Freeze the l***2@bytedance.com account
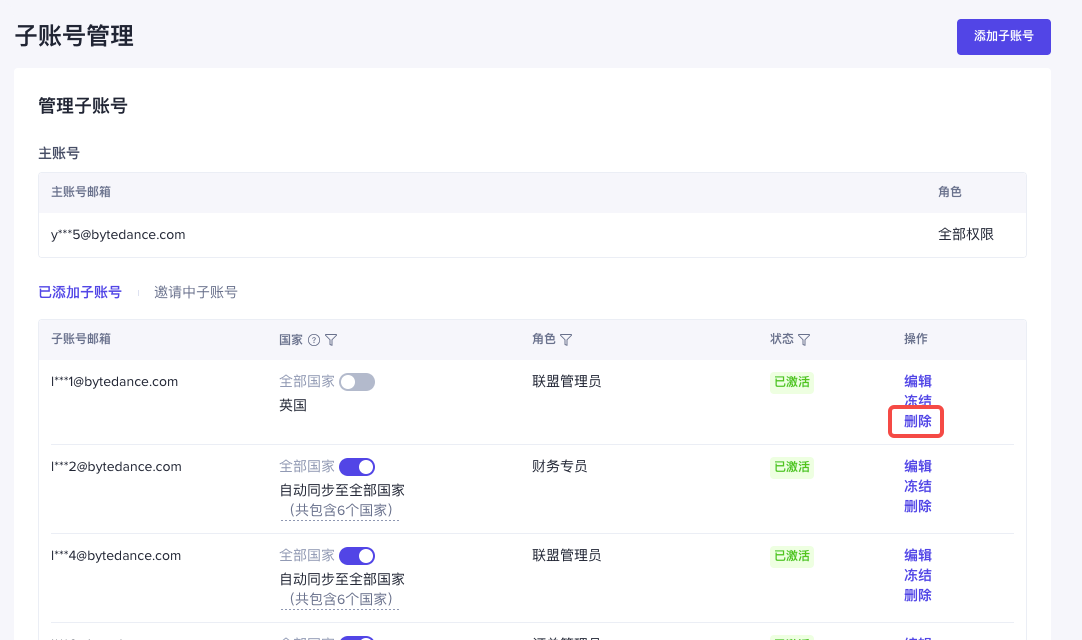Screen dimensions: 1082x640 tap(917, 487)
